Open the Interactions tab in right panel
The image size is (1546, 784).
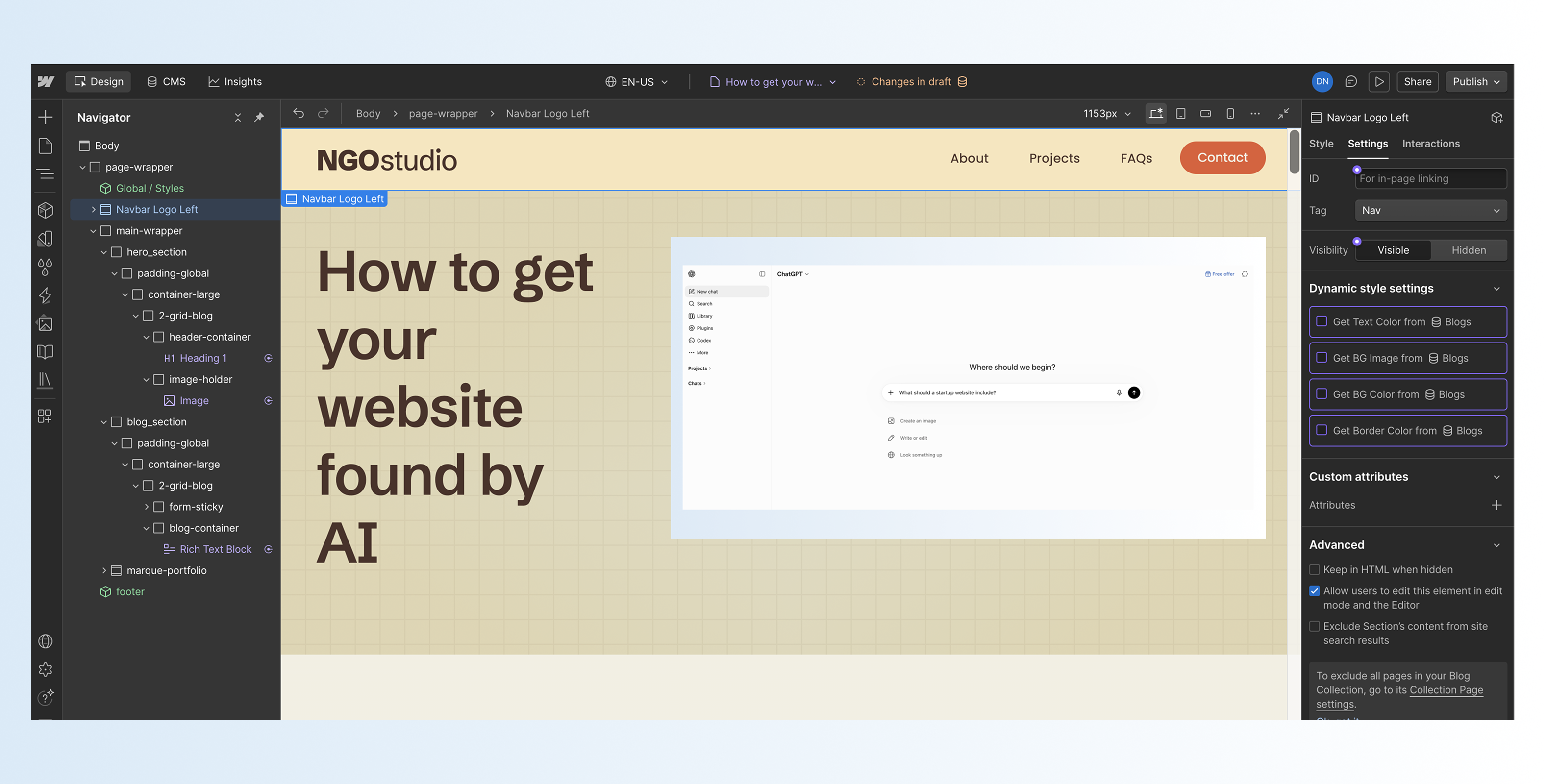1431,144
